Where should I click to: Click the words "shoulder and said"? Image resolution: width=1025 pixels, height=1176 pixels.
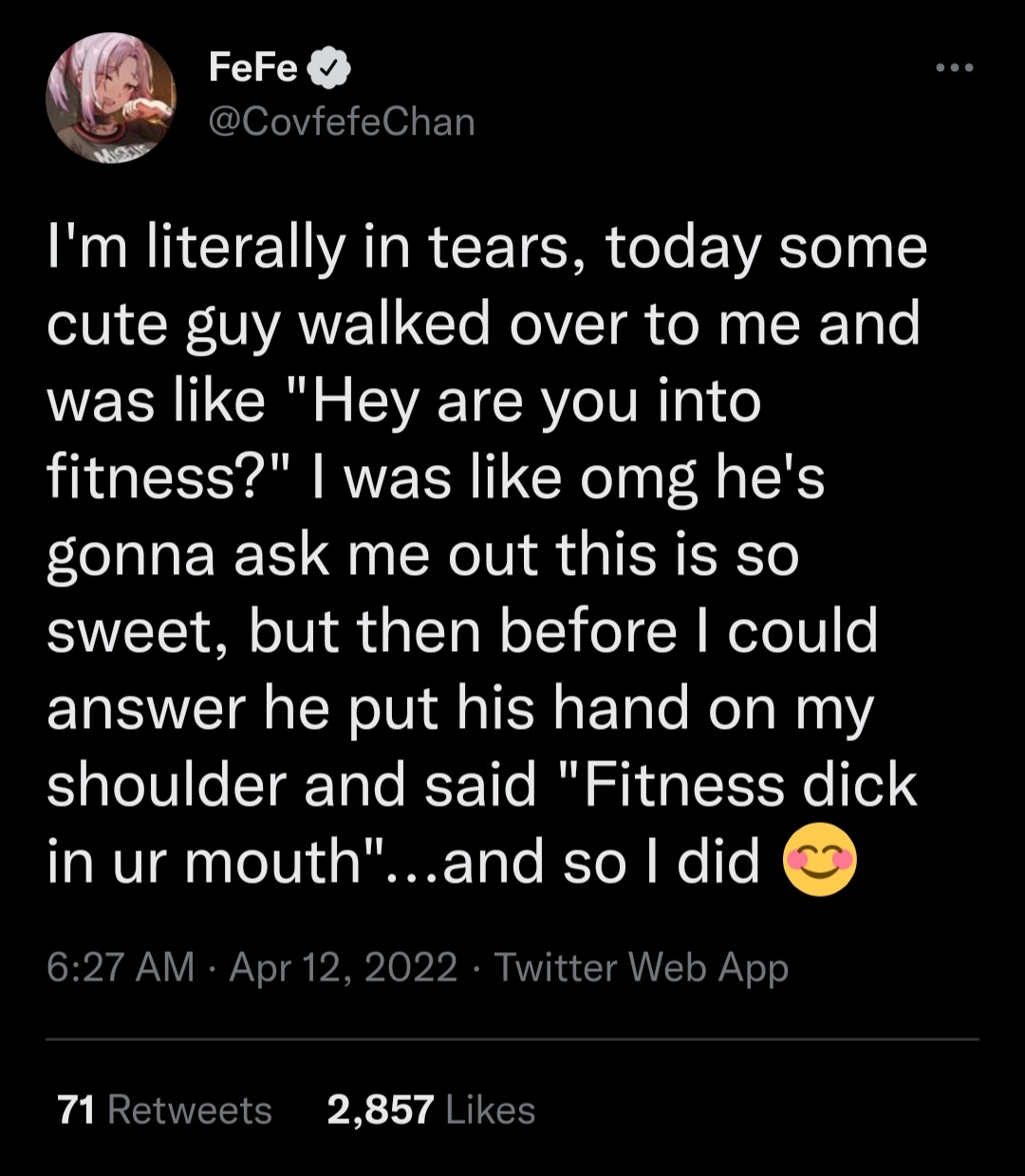click(291, 787)
